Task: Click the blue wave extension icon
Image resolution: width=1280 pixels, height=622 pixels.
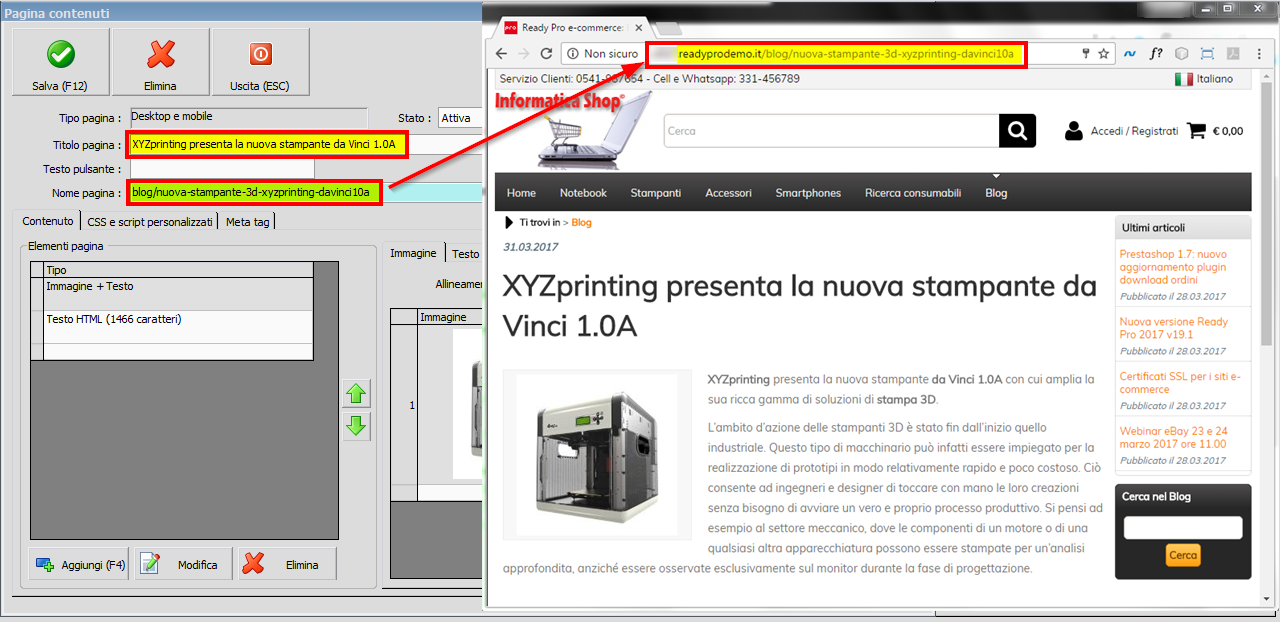Action: pyautogui.click(x=1130, y=53)
